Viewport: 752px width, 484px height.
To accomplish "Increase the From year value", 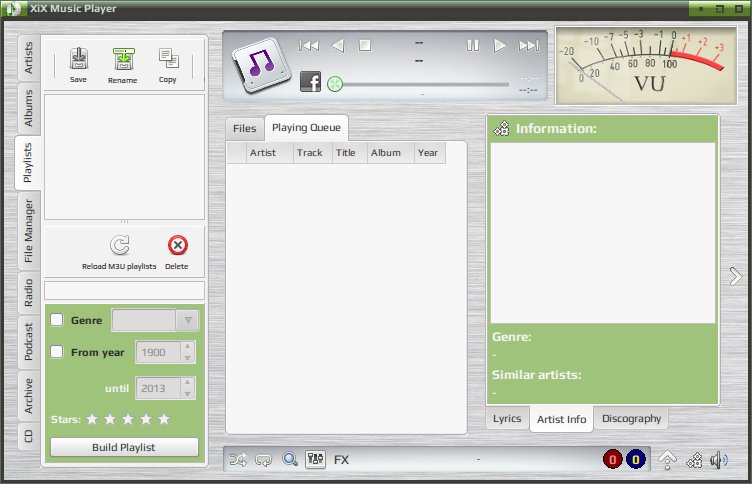I will click(x=188, y=346).
